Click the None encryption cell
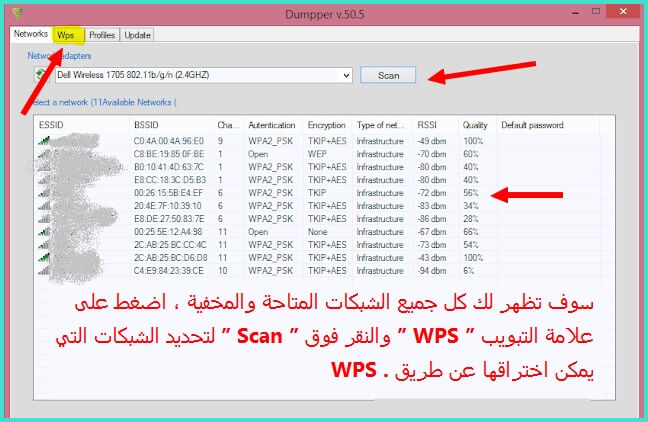Viewport: 648px width, 422px height. point(317,232)
